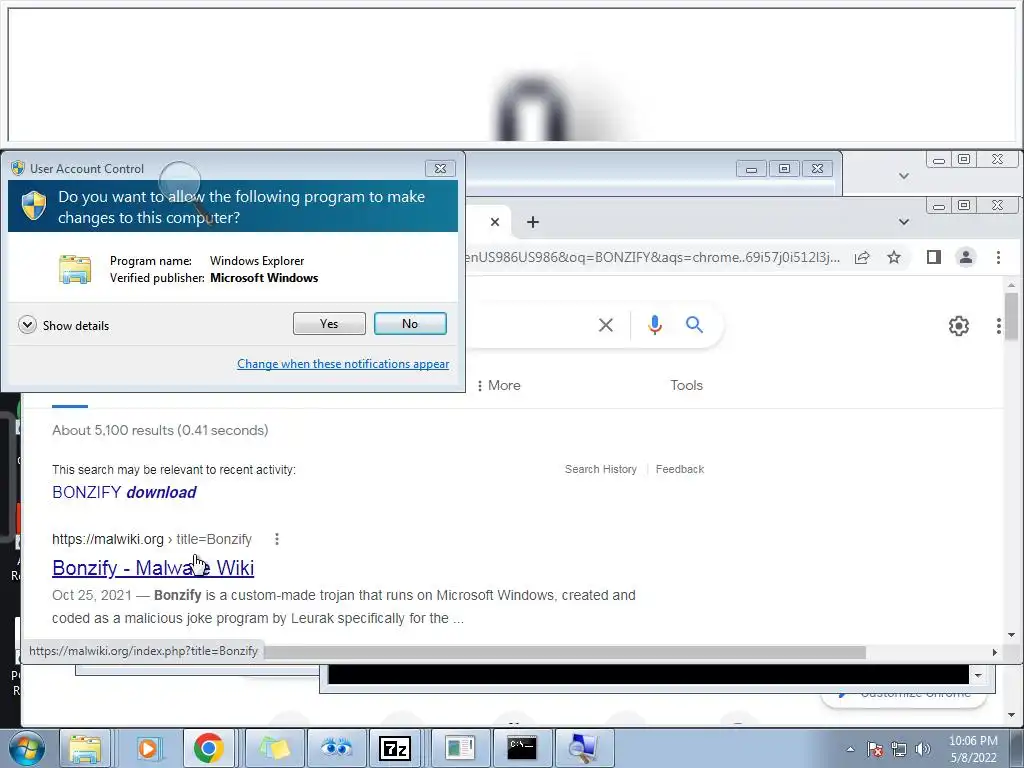Switch to the Command Prompt taskbar item
1024x768 pixels.
(x=522, y=748)
